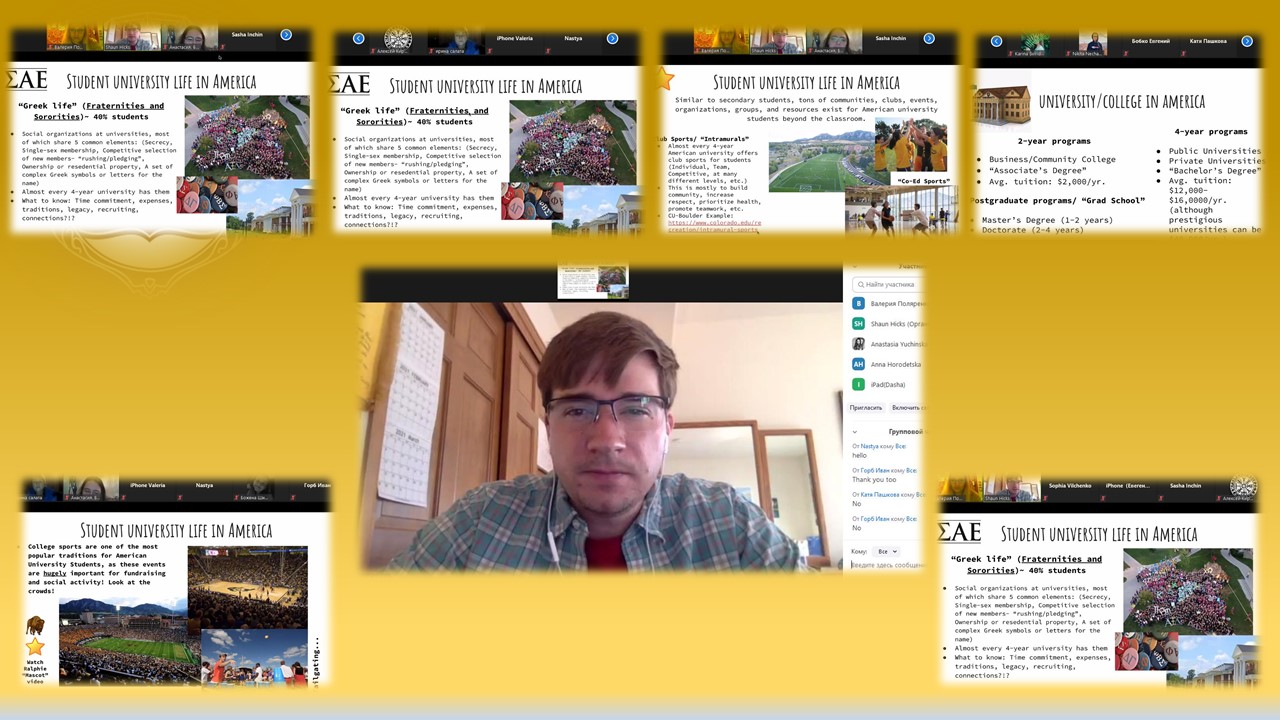This screenshot has height=720, width=1280.
Task: Collapse the Участники panel header chevron
Action: coord(855,267)
